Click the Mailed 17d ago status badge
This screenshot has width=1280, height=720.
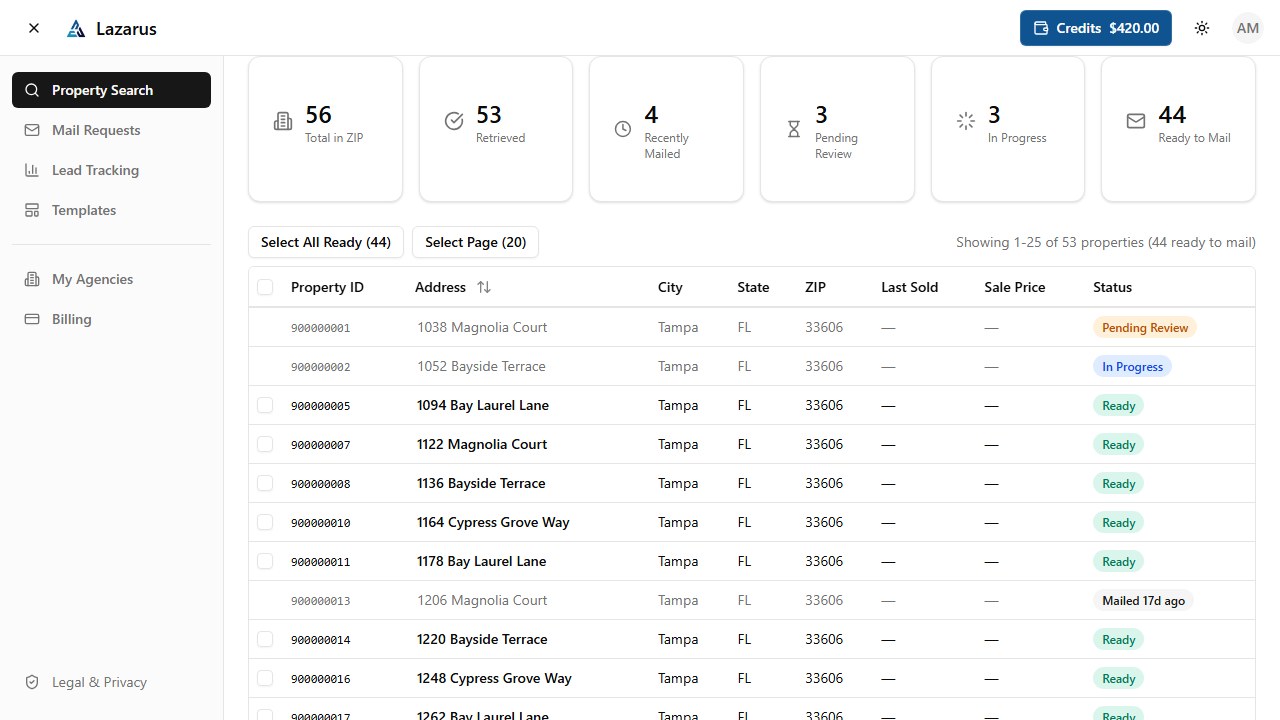[x=1143, y=600]
